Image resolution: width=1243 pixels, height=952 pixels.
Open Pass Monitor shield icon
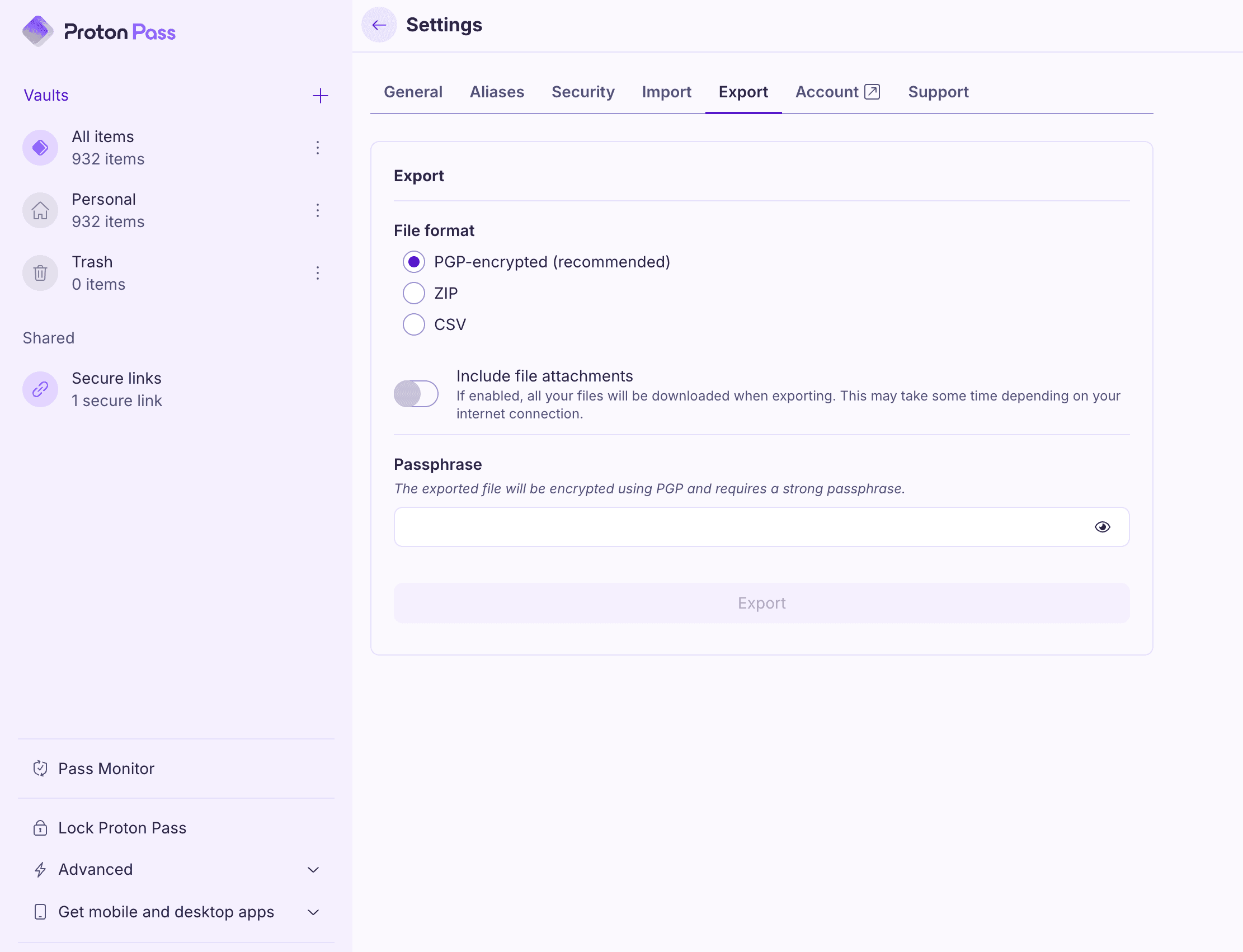[40, 769]
